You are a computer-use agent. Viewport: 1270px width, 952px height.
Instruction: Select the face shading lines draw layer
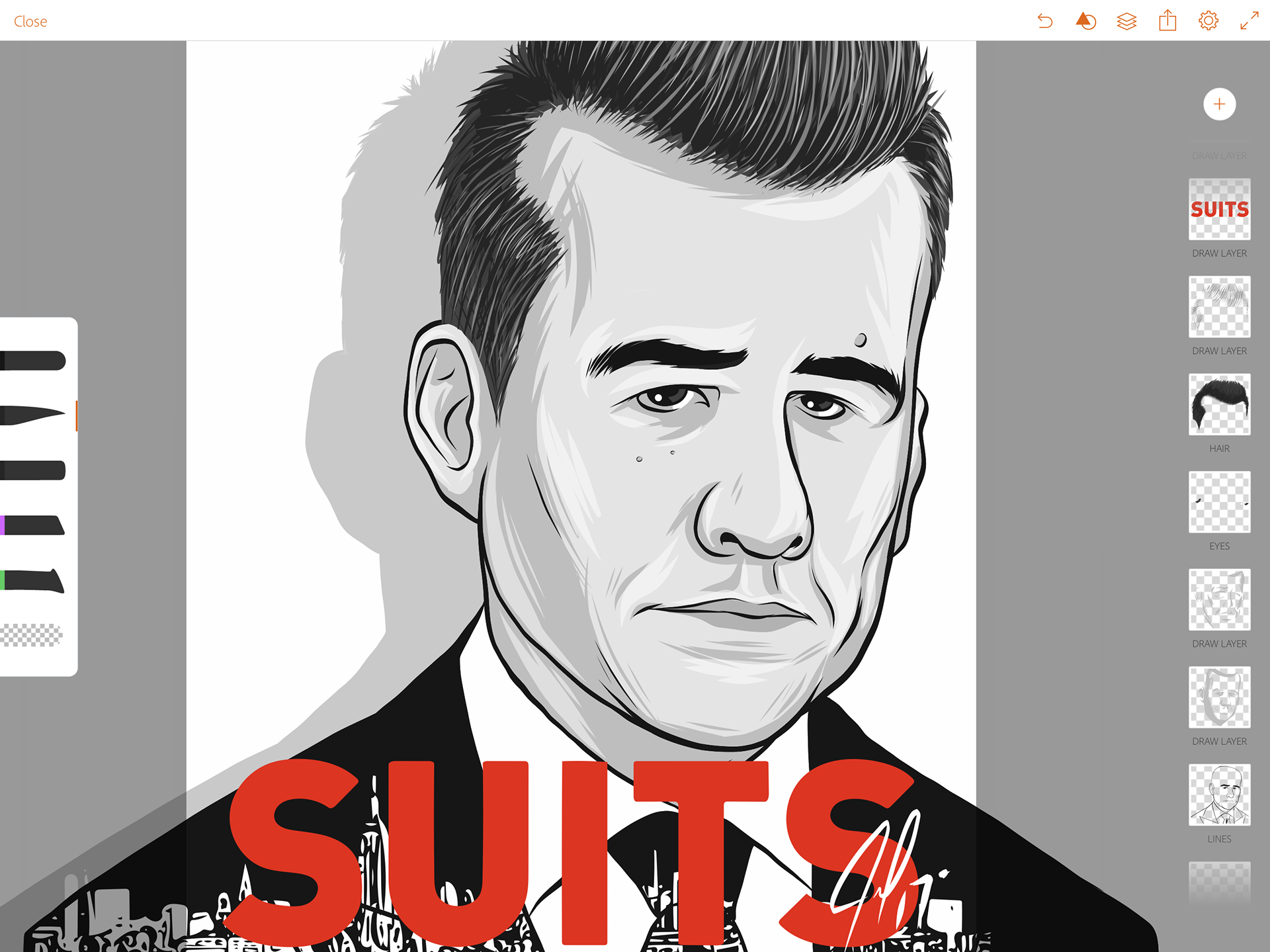pyautogui.click(x=1220, y=599)
